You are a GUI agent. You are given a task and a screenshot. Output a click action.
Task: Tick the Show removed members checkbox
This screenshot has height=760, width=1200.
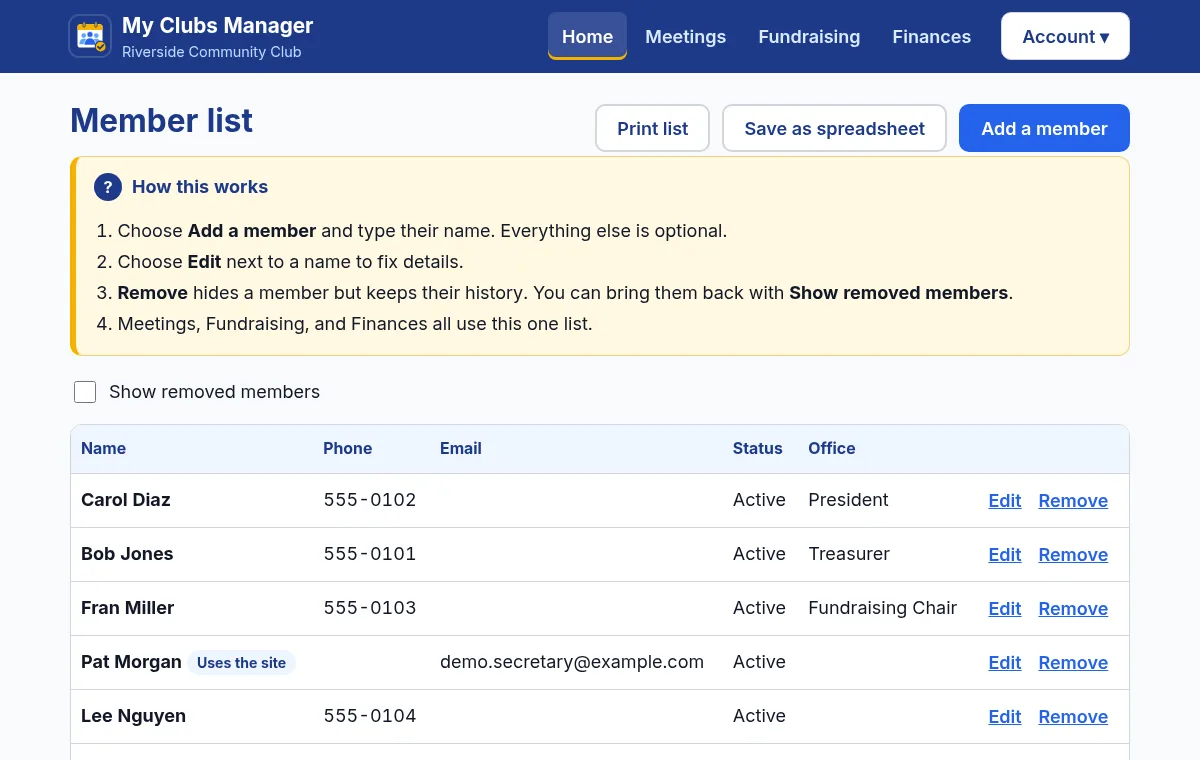tap(85, 392)
